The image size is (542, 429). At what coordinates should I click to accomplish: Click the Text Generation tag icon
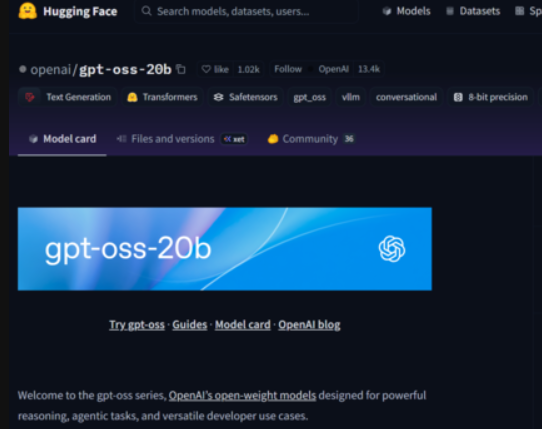point(30,97)
